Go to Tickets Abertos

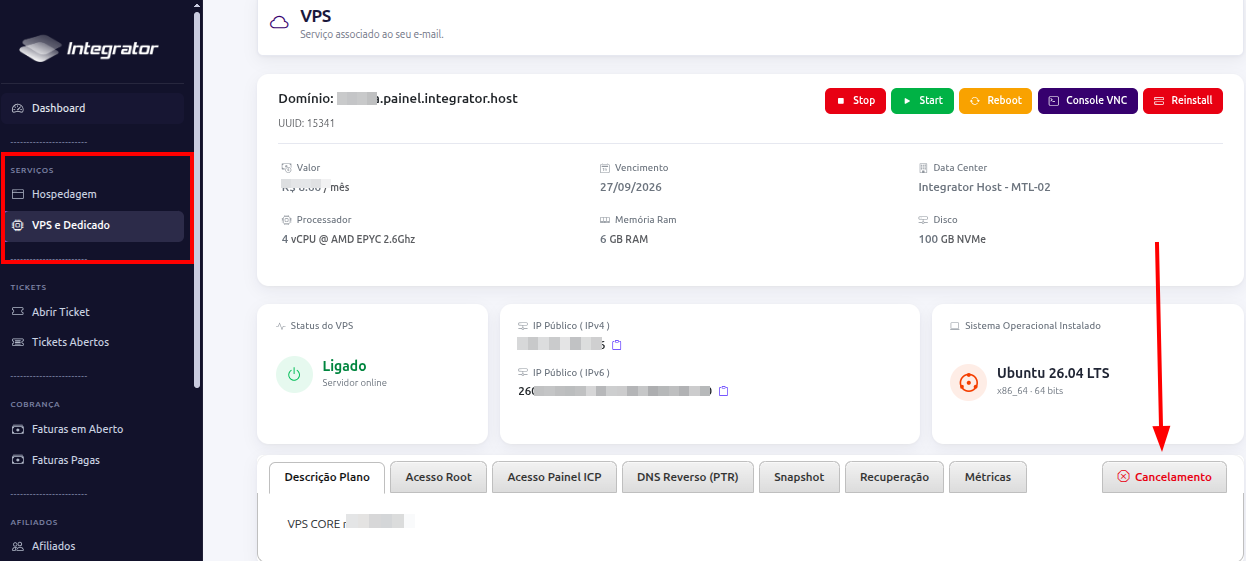pyautogui.click(x=94, y=342)
